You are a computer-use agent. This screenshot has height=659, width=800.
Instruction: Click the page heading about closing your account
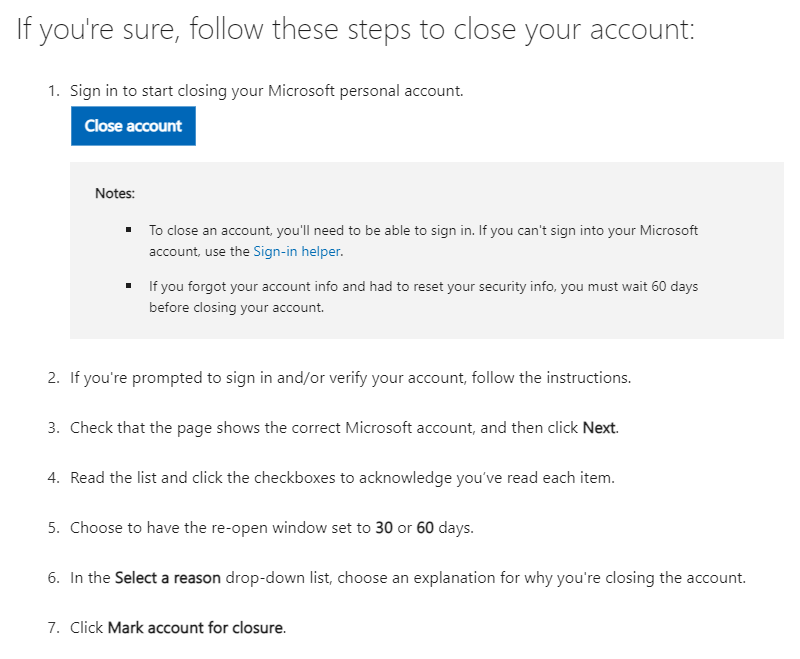pyautogui.click(x=356, y=29)
